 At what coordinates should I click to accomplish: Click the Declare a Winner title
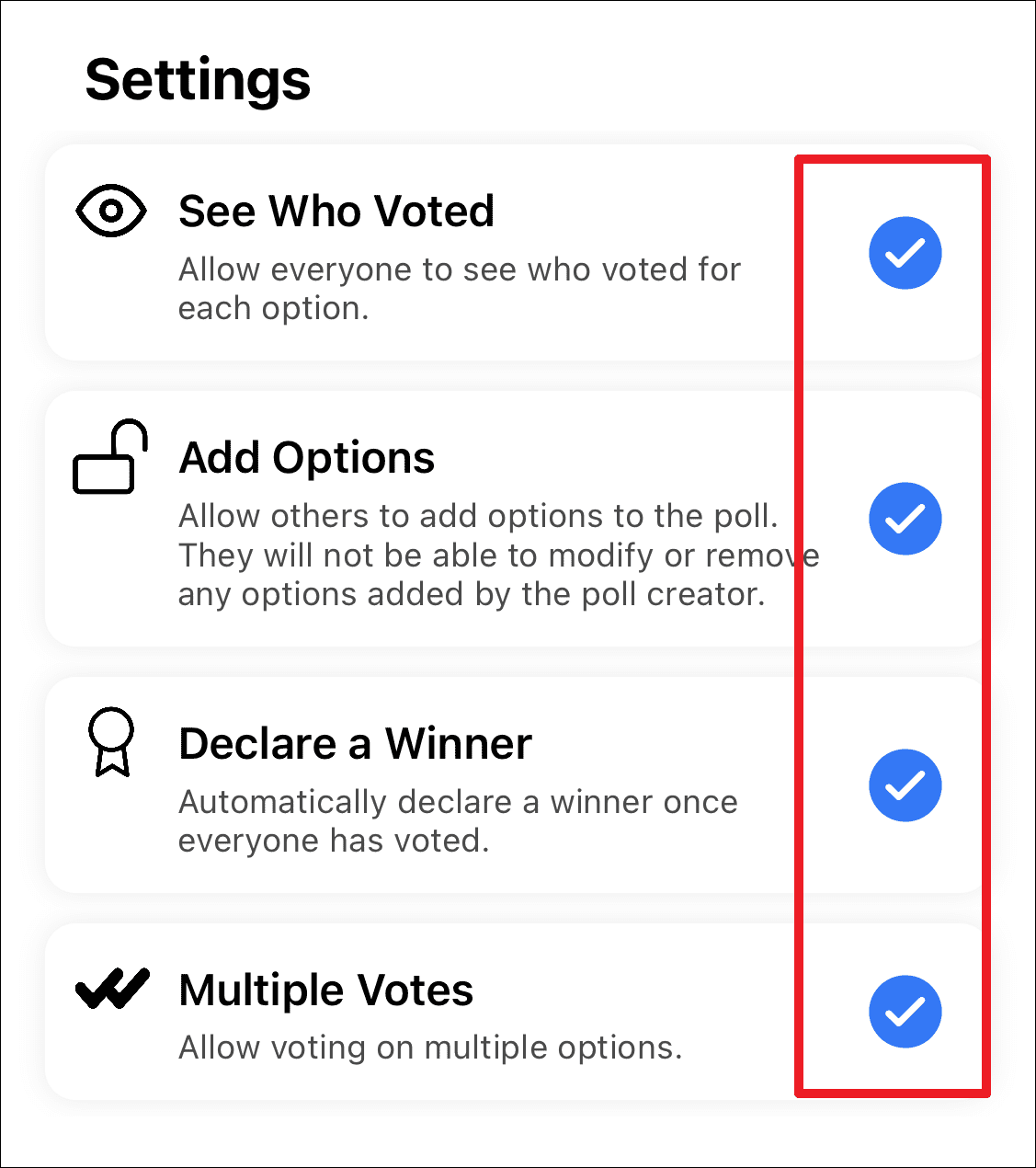[356, 744]
